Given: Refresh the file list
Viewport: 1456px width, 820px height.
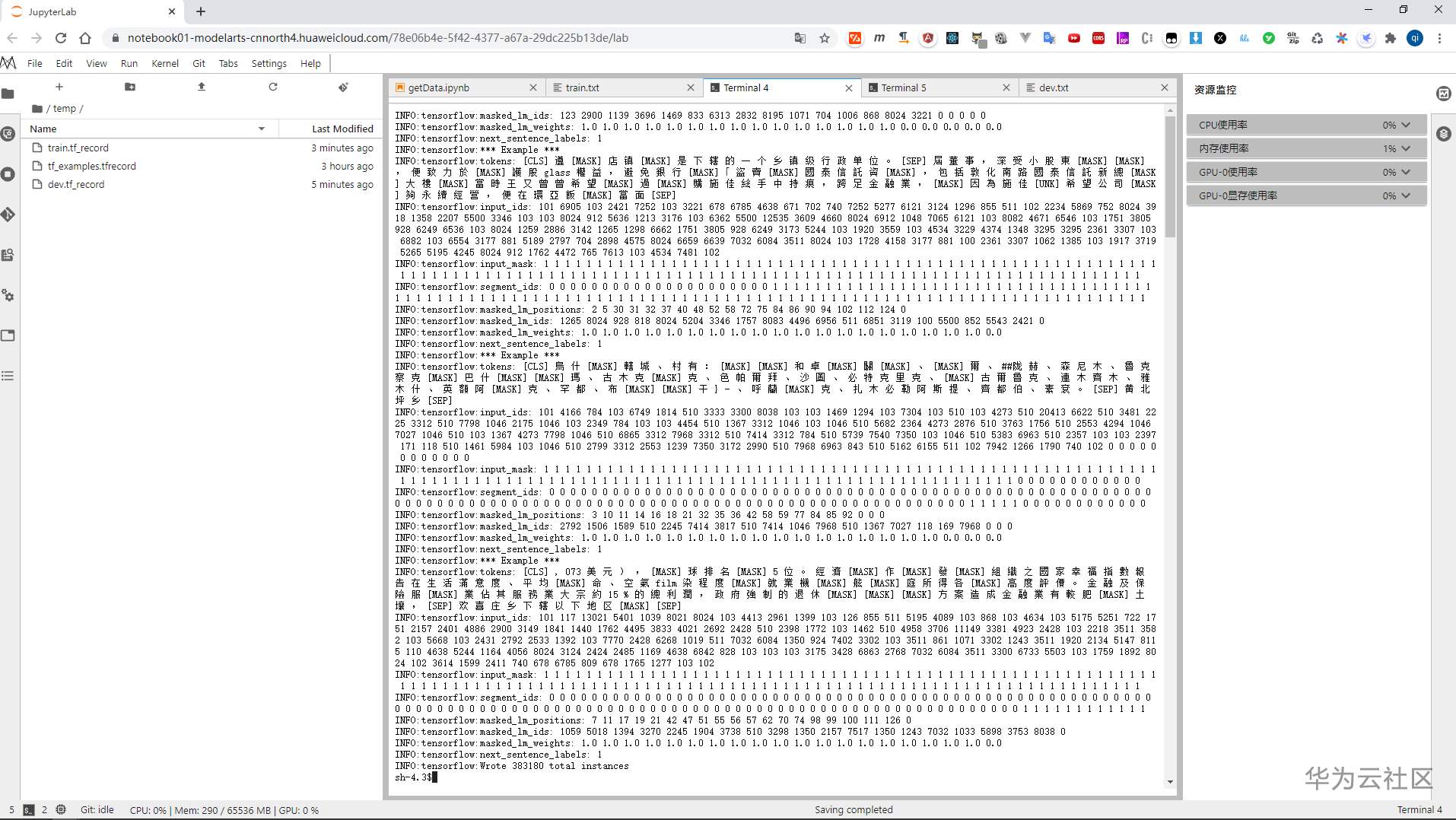Looking at the screenshot, I should coord(273,87).
